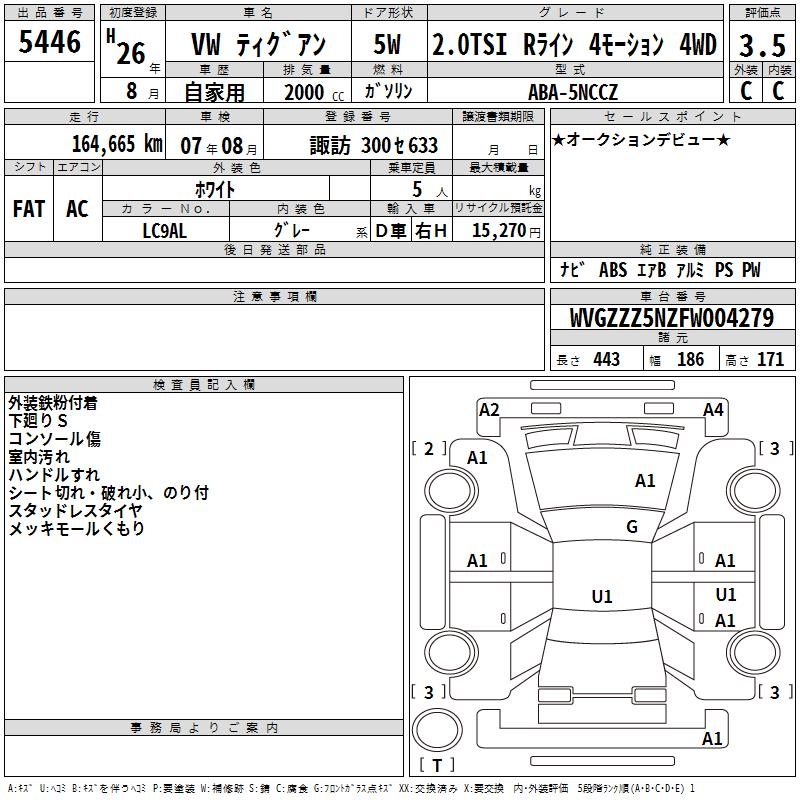Click the lot number 5446
This screenshot has height=800, width=800.
[x=49, y=42]
